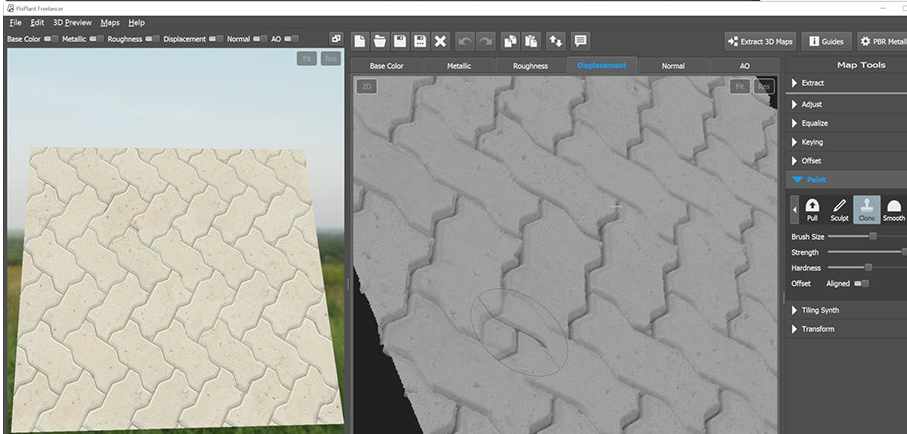Click the Open folder icon

[380, 41]
